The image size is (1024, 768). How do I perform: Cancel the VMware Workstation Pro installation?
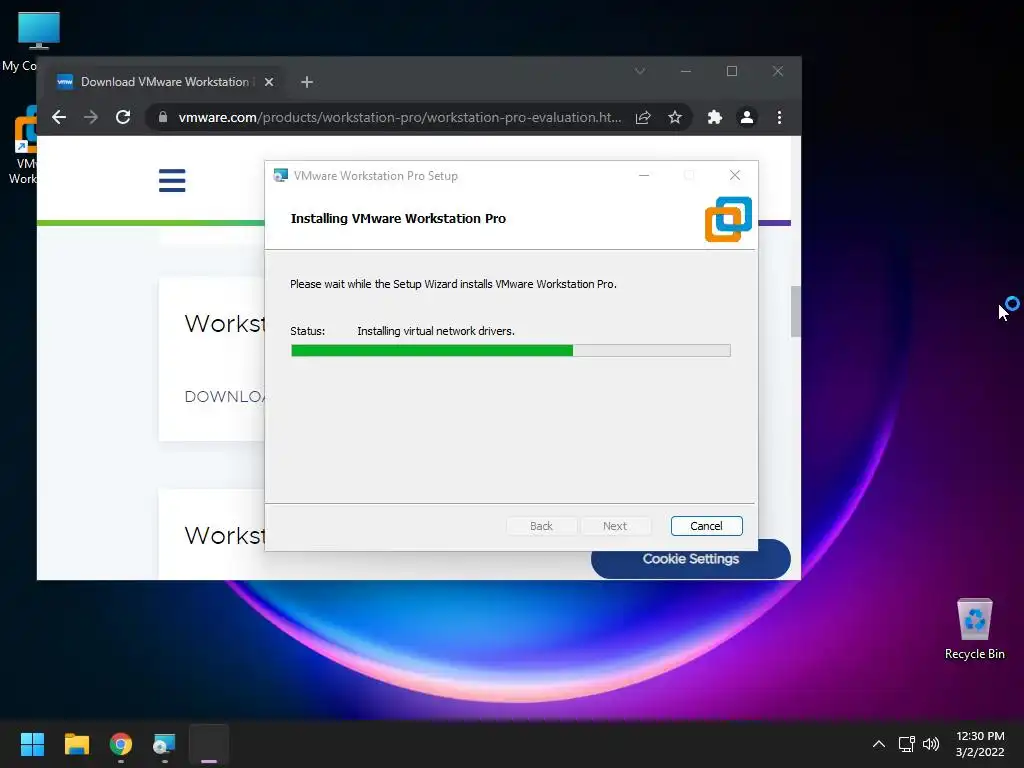click(706, 526)
